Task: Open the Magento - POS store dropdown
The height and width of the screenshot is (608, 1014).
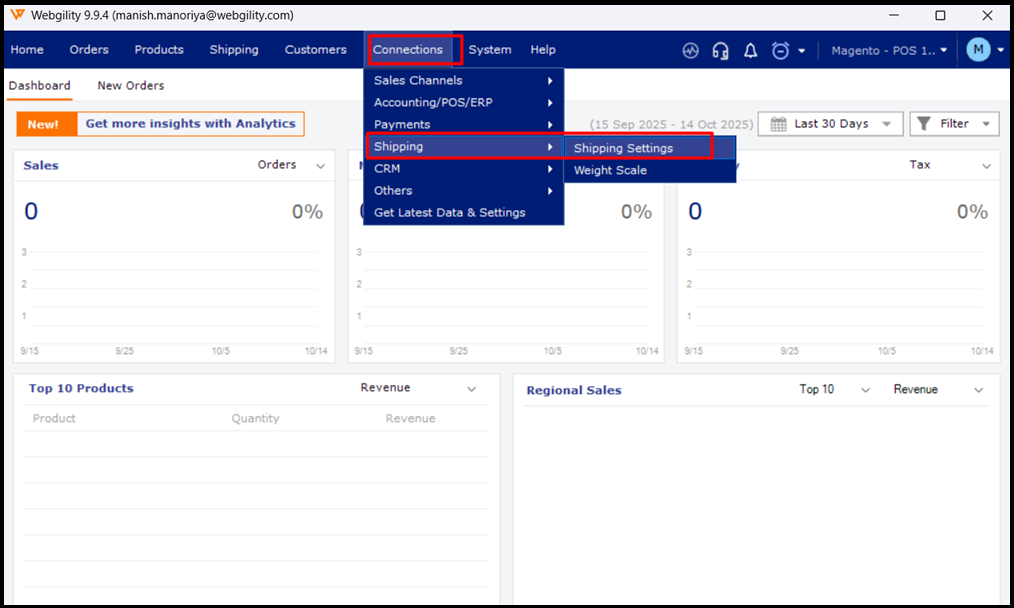Action: point(889,50)
